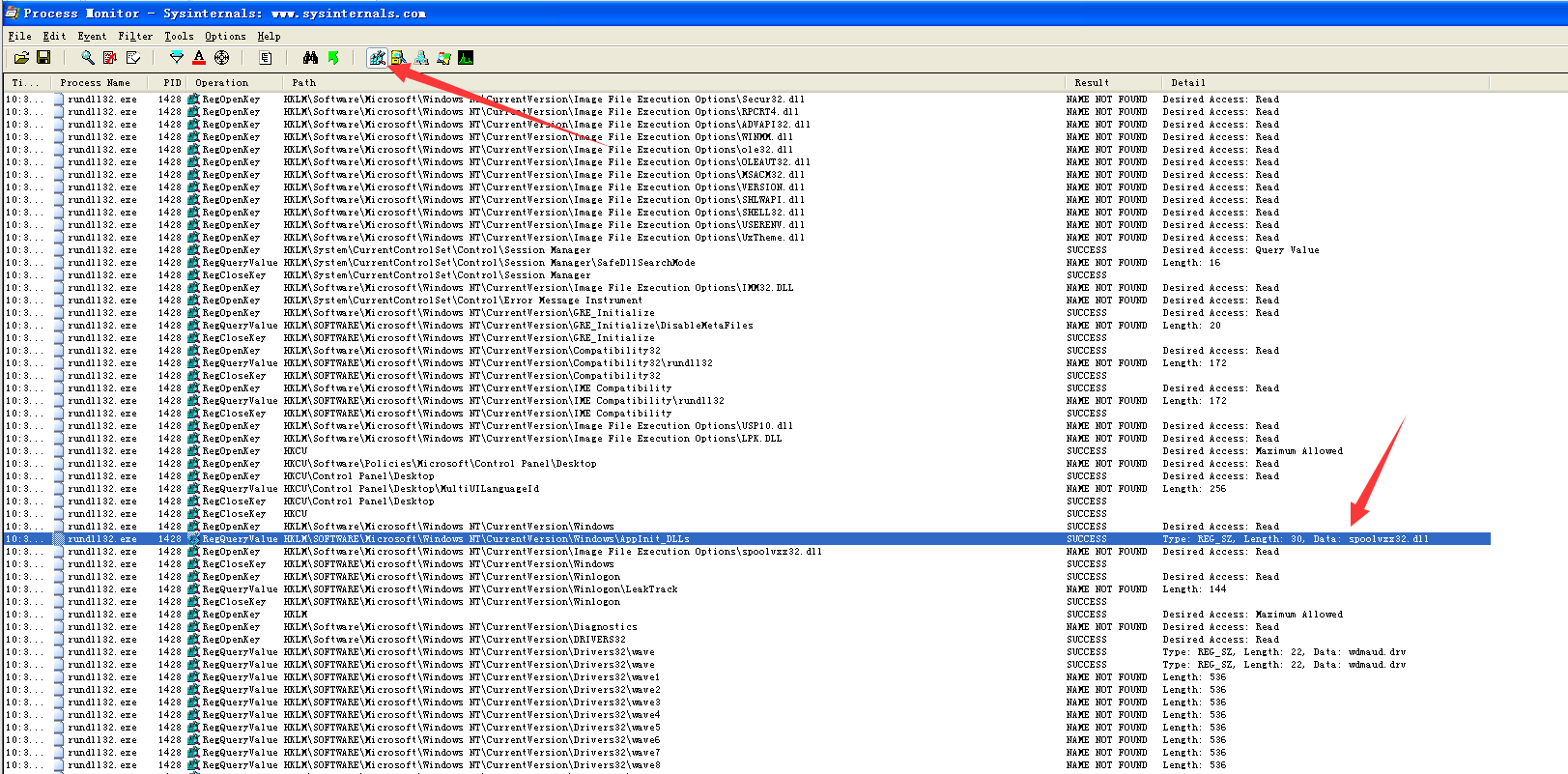Clear the display with the eraser icon

tap(133, 58)
